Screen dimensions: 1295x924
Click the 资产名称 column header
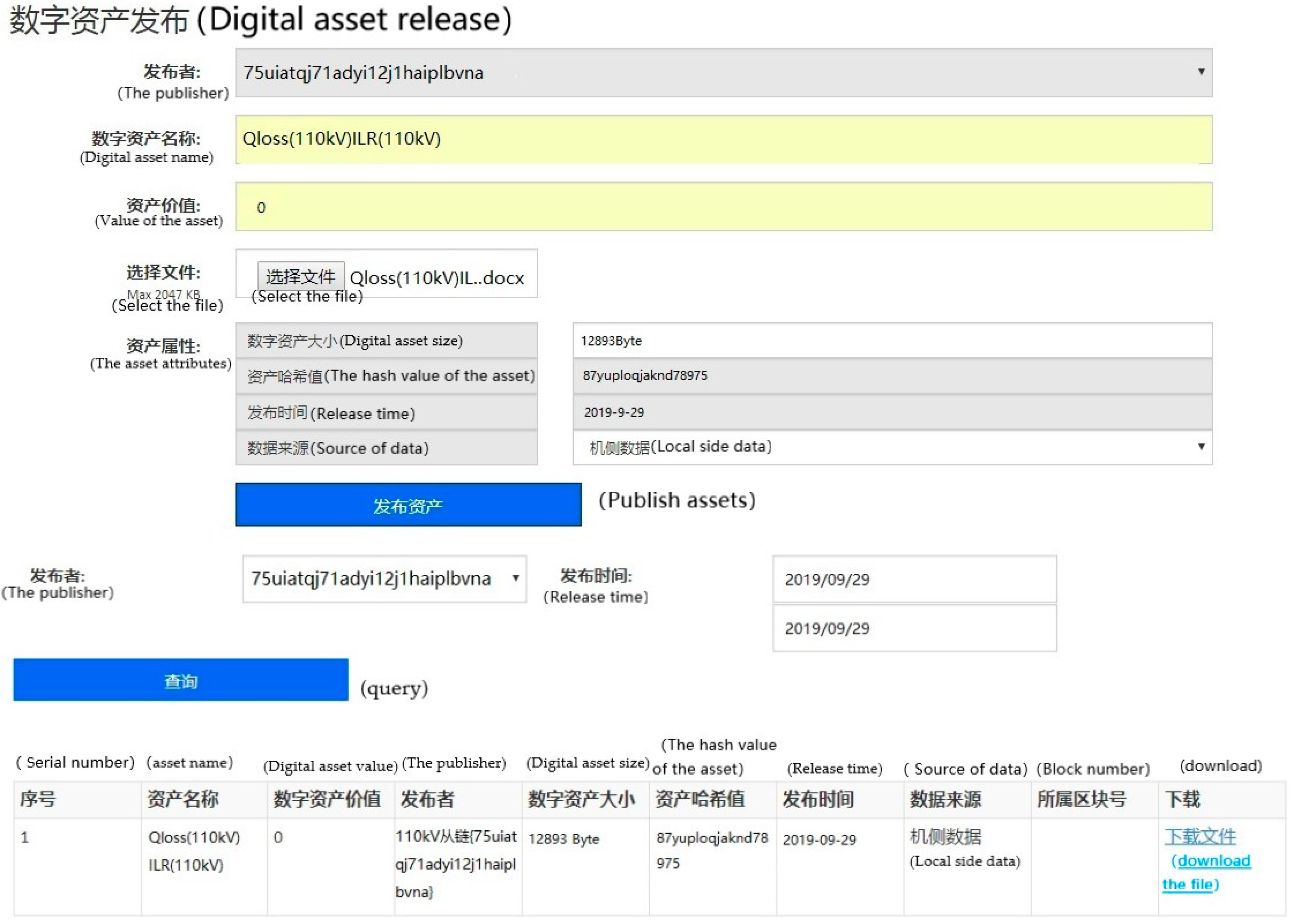(183, 799)
